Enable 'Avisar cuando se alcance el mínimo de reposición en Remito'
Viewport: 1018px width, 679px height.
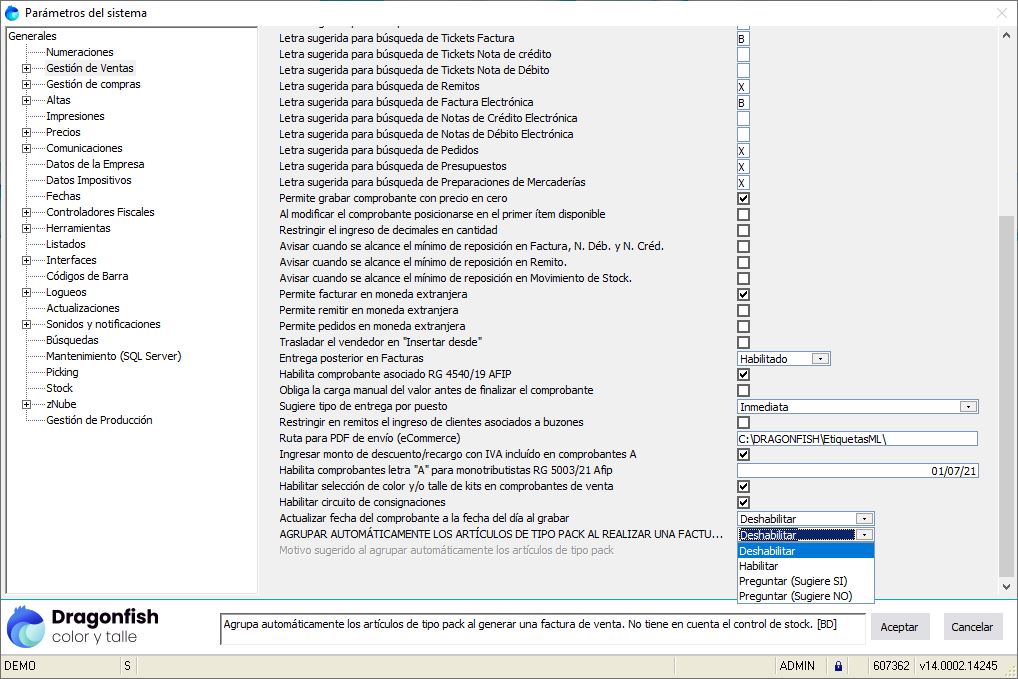click(742, 262)
